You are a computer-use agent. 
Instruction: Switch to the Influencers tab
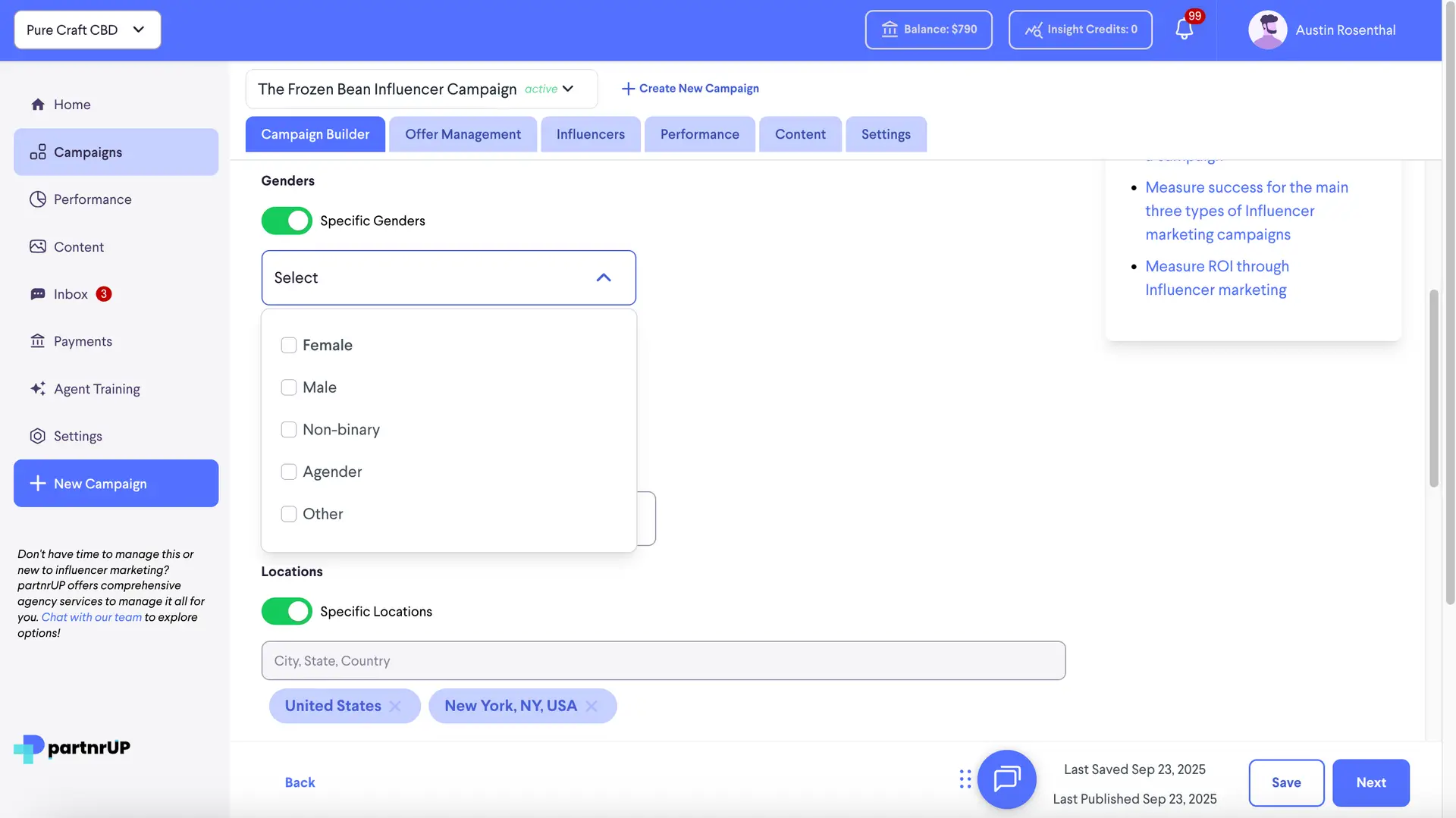coord(590,133)
